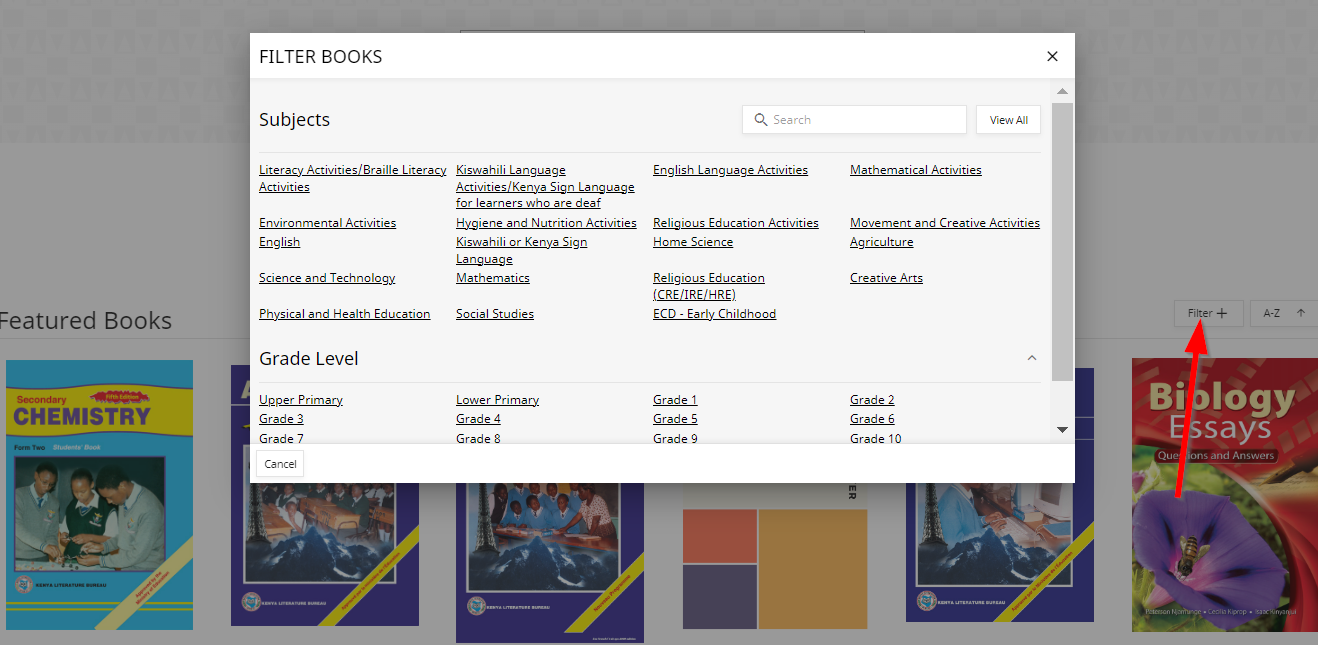The height and width of the screenshot is (645, 1318).
Task: Select Environmental Activities subject
Action: (327, 223)
